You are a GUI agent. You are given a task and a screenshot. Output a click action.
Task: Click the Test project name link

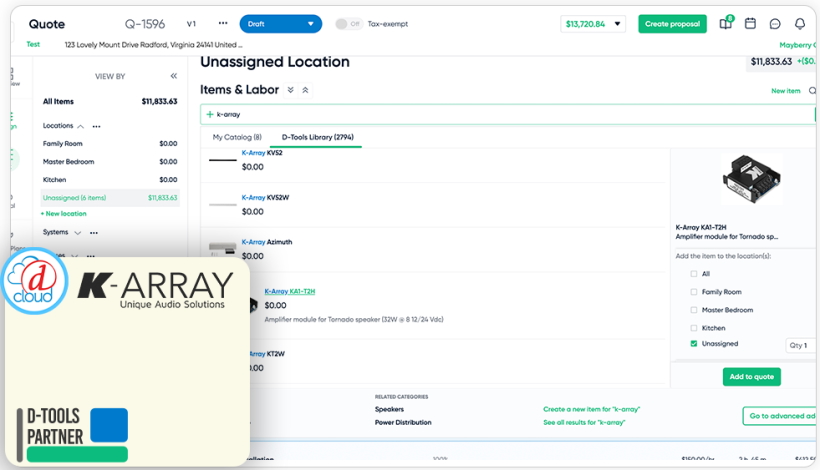[x=33, y=44]
